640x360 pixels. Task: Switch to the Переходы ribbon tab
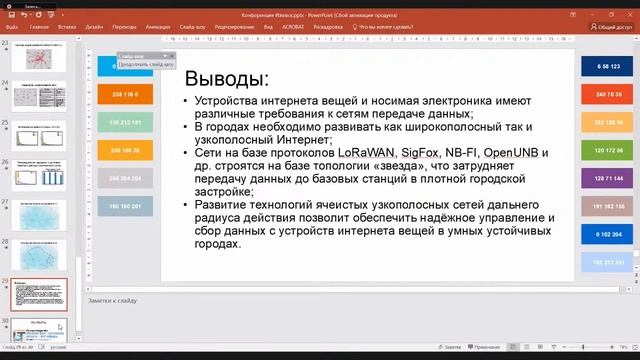pyautogui.click(x=124, y=27)
